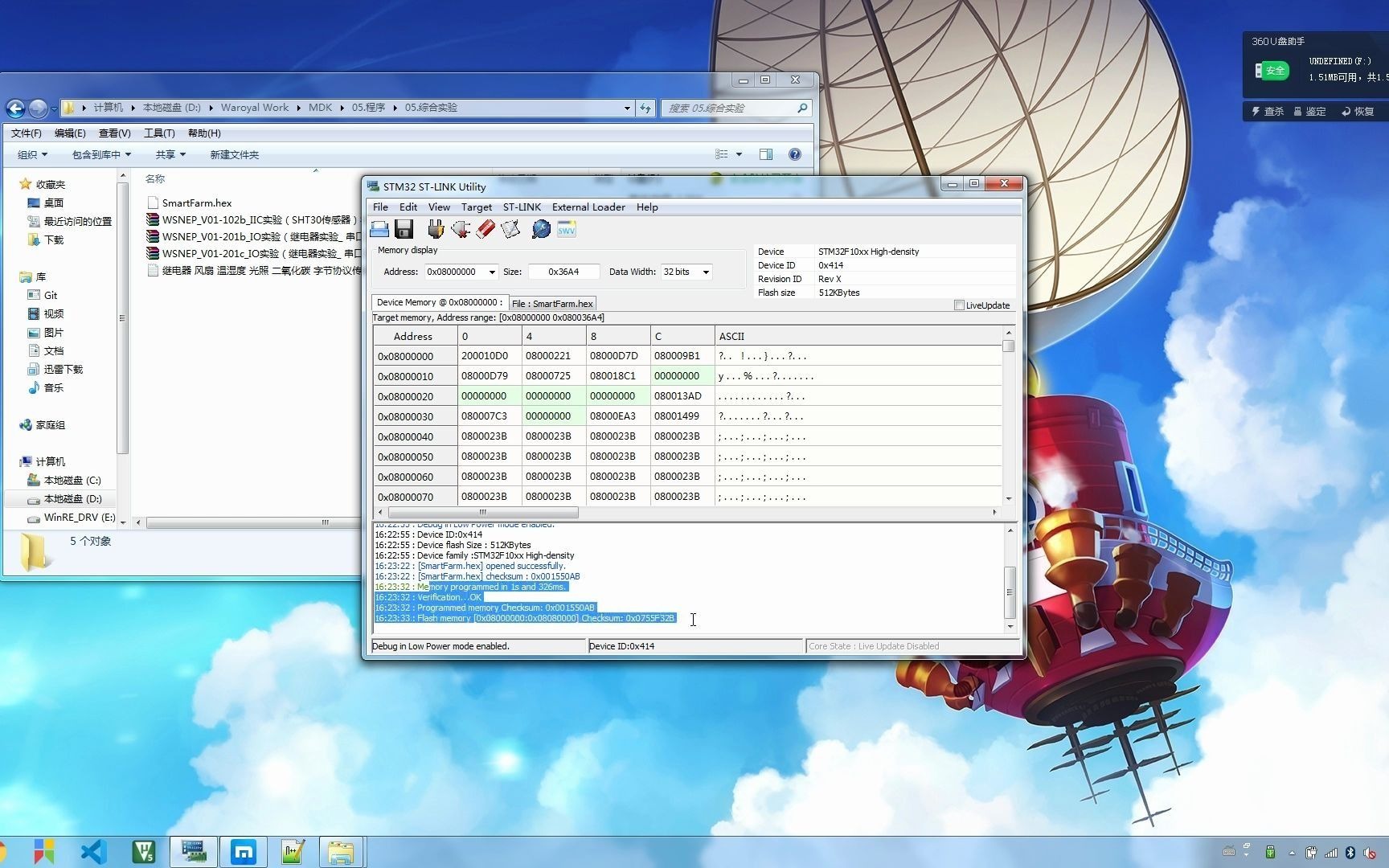
Task: Click 恢复 in the 360 U盘助手 panel
Action: click(1358, 112)
